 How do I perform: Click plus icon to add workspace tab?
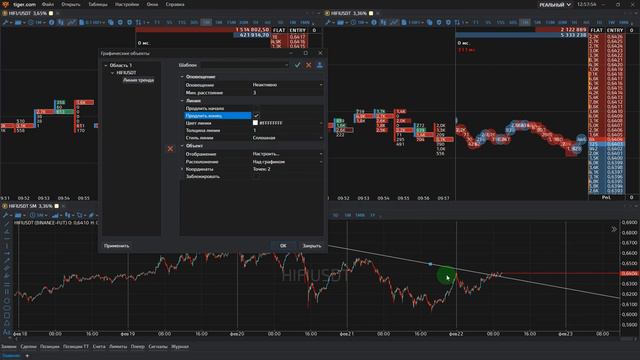click(x=27, y=356)
